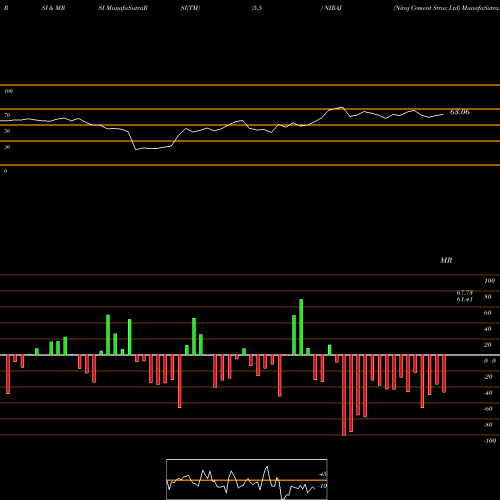The image size is (500, 500).
Task: Click the RSI line's lowest dip near 30
Action: pos(136,149)
